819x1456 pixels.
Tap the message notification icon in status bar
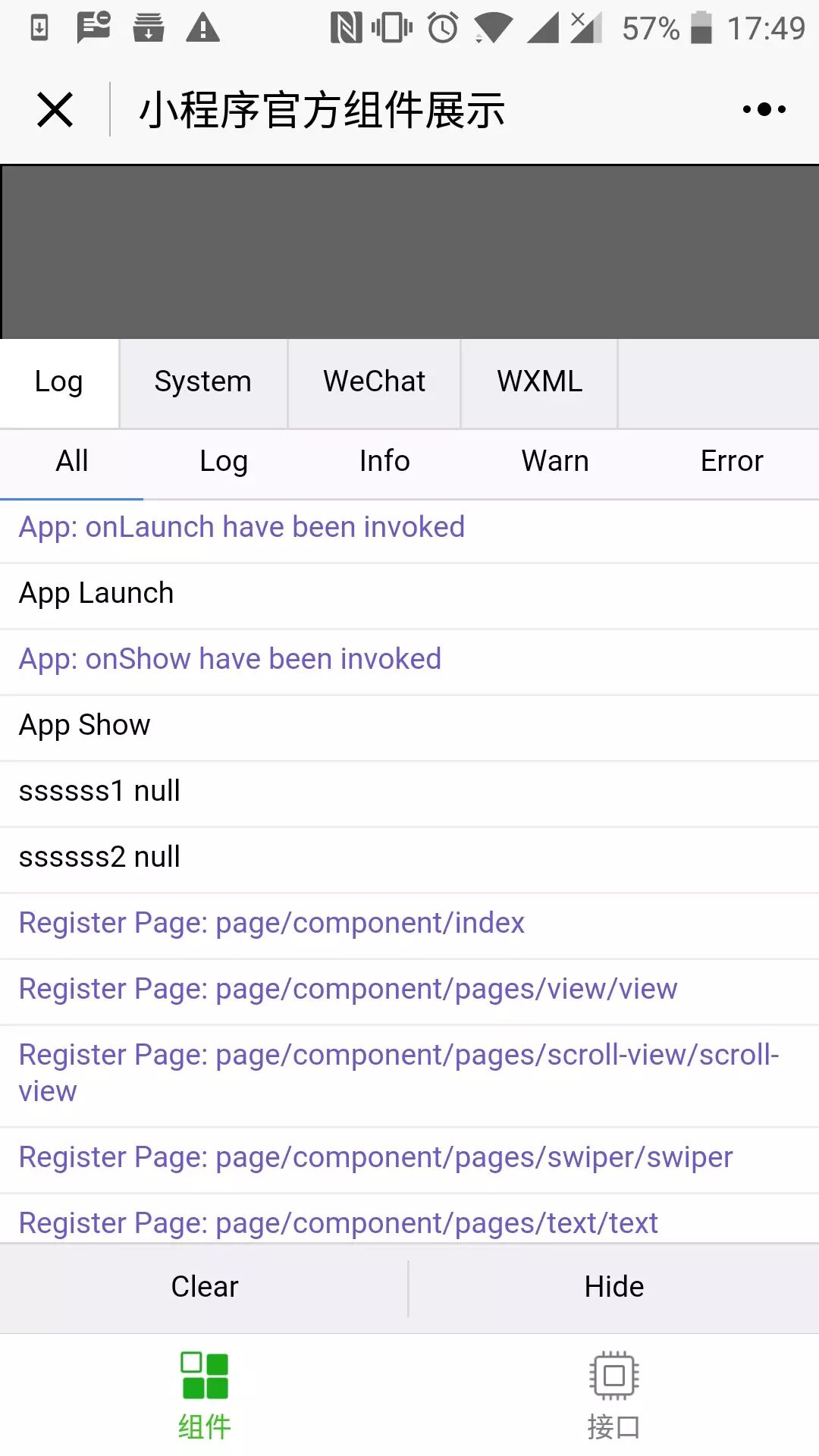tap(94, 28)
